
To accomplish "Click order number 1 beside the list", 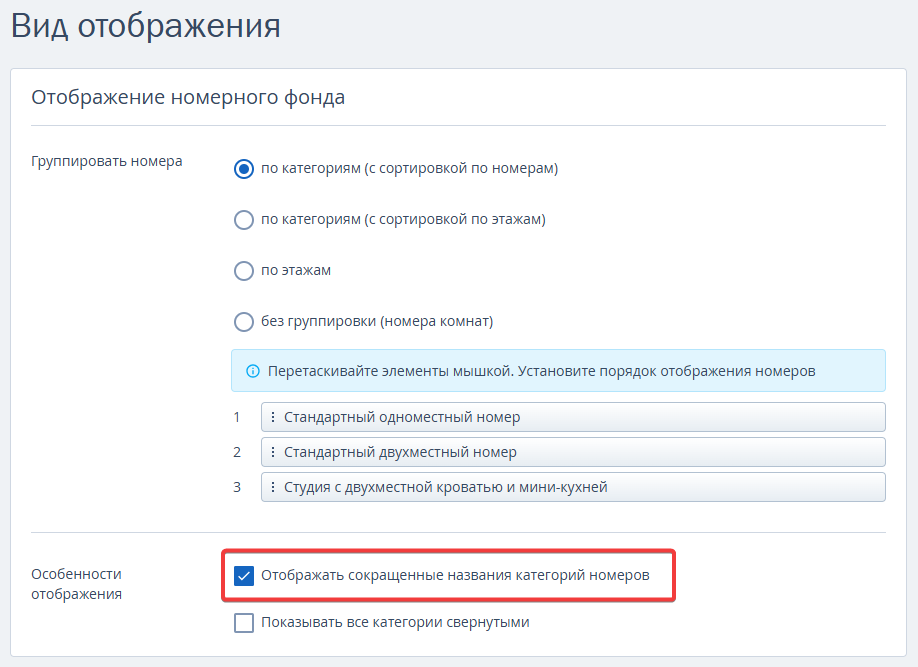I will (x=237, y=417).
